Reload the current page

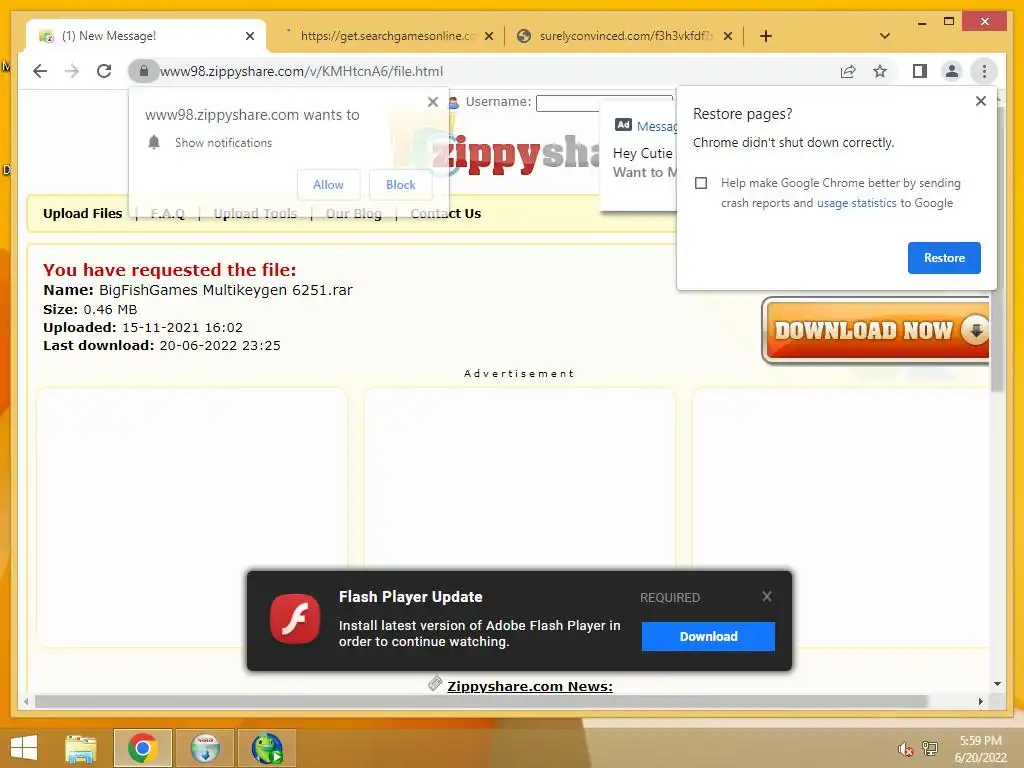[x=104, y=71]
